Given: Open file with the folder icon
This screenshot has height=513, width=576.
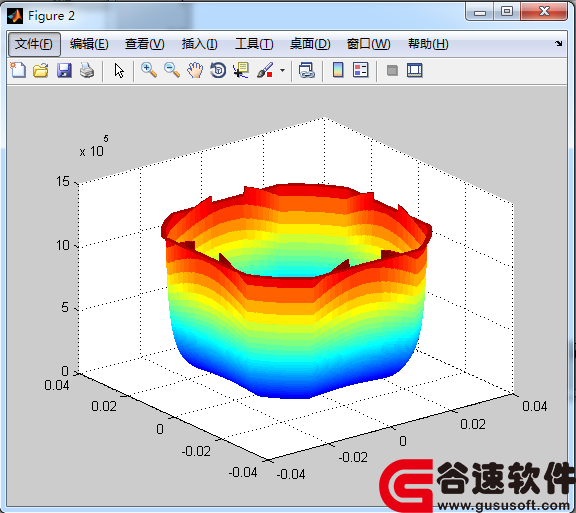Looking at the screenshot, I should (40, 70).
